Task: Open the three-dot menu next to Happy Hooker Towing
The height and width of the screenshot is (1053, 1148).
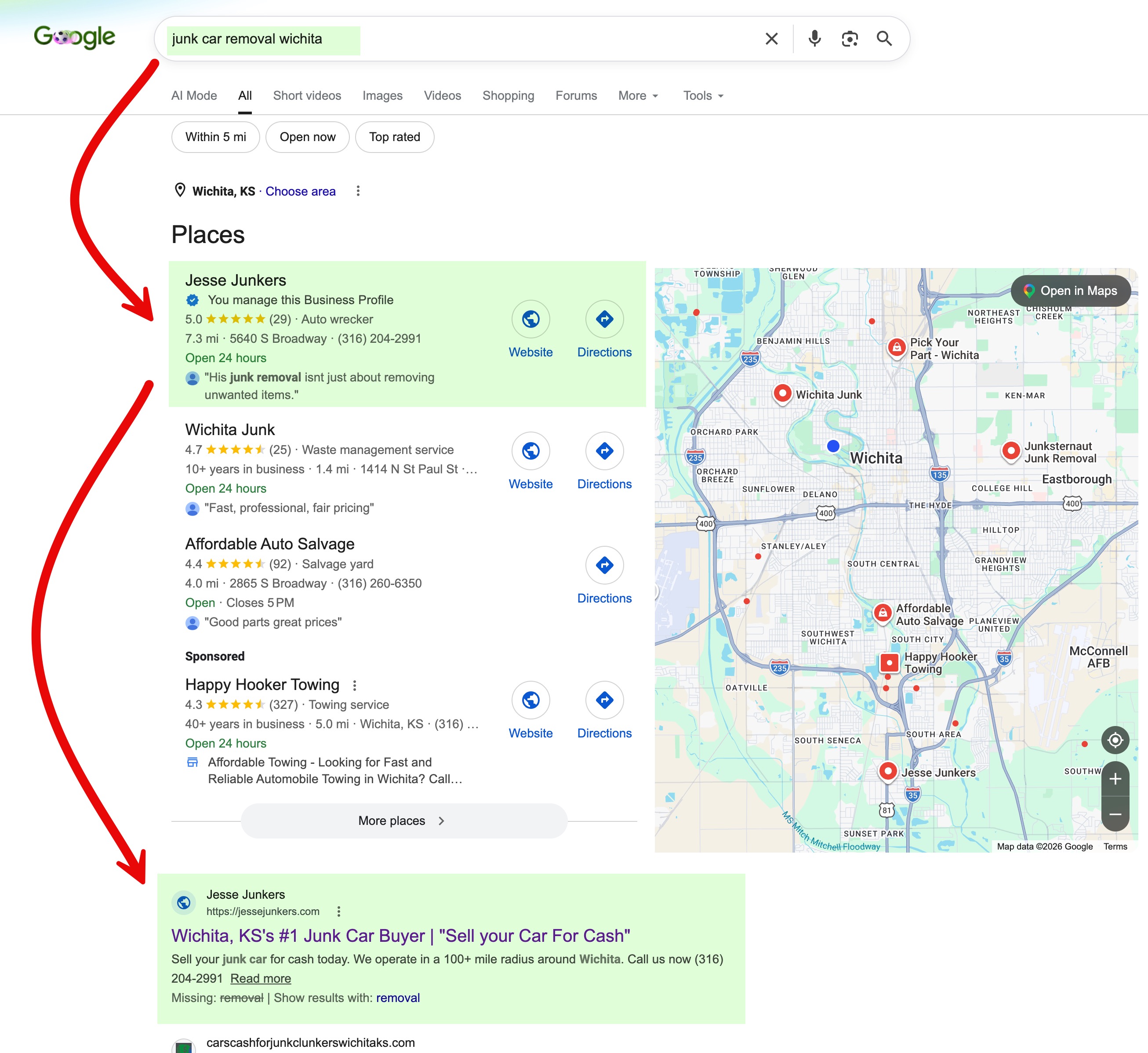Action: 354,685
